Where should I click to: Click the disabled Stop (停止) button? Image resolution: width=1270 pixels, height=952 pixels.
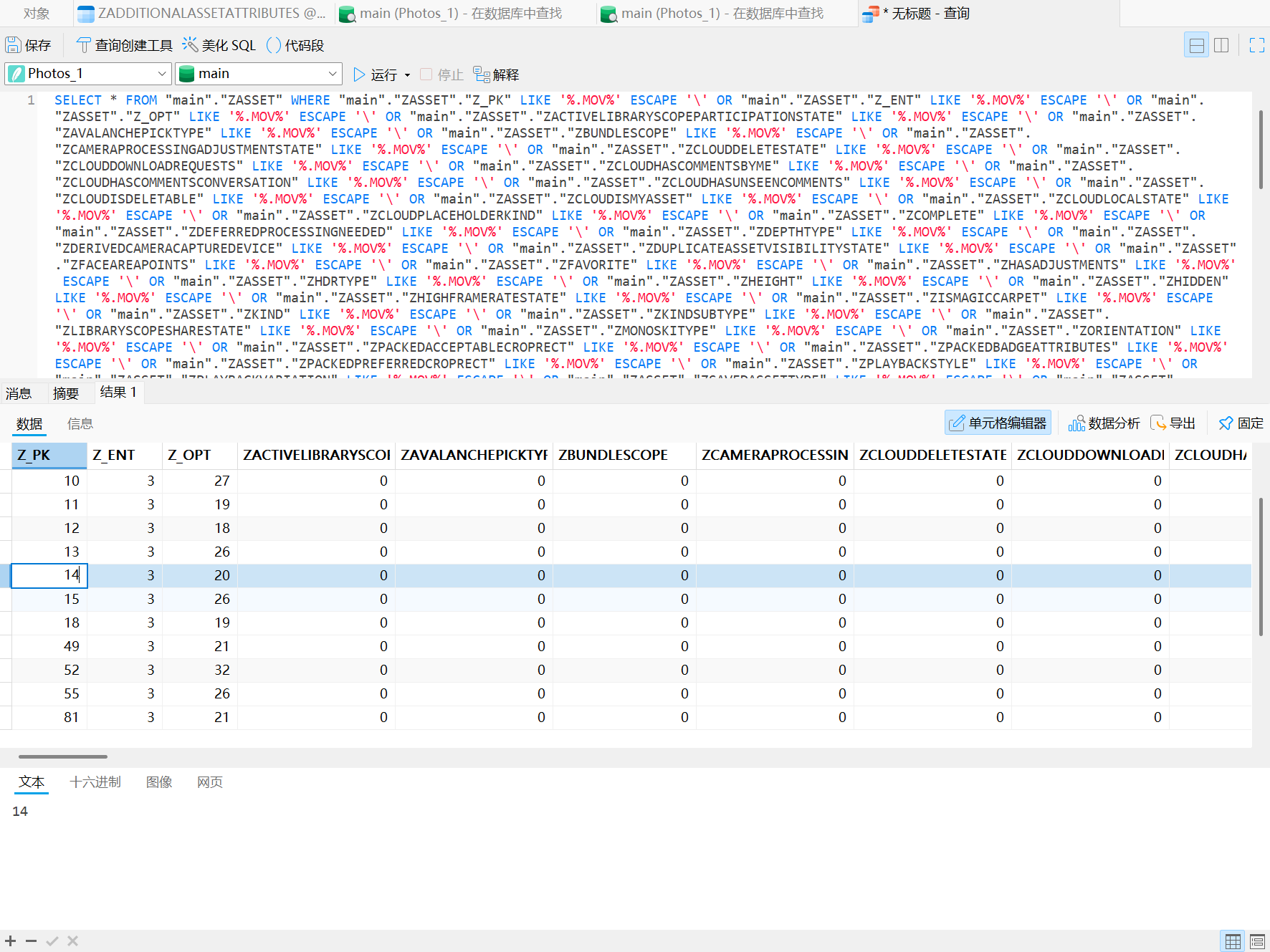coord(441,74)
